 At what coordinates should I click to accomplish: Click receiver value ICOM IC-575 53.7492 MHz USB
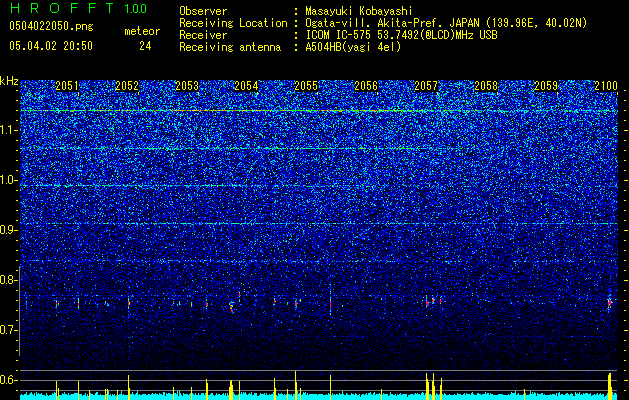401,35
